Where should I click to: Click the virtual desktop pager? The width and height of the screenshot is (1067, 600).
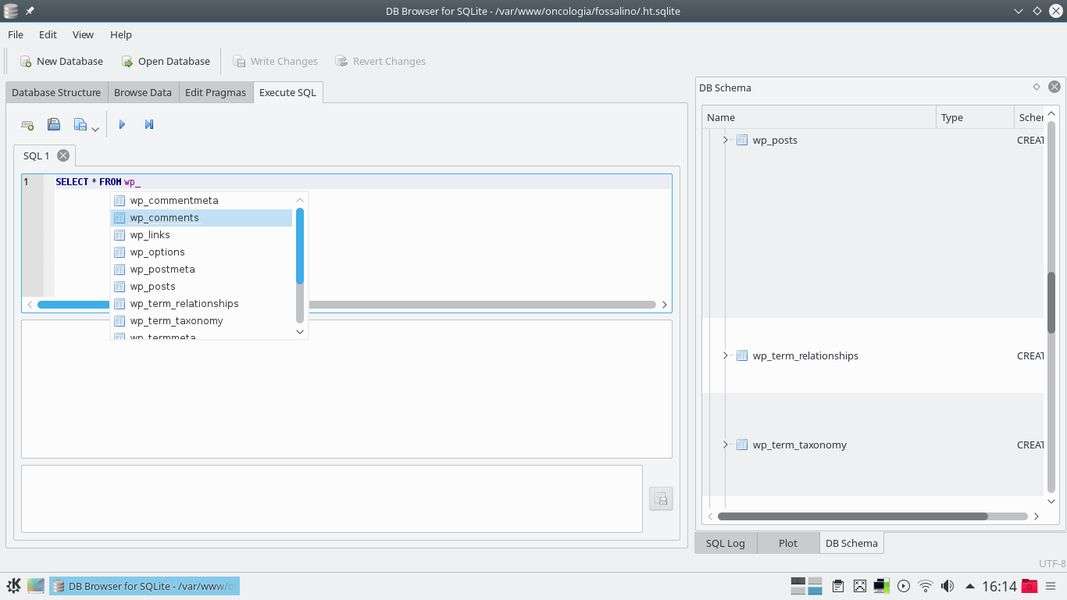[x=806, y=586]
